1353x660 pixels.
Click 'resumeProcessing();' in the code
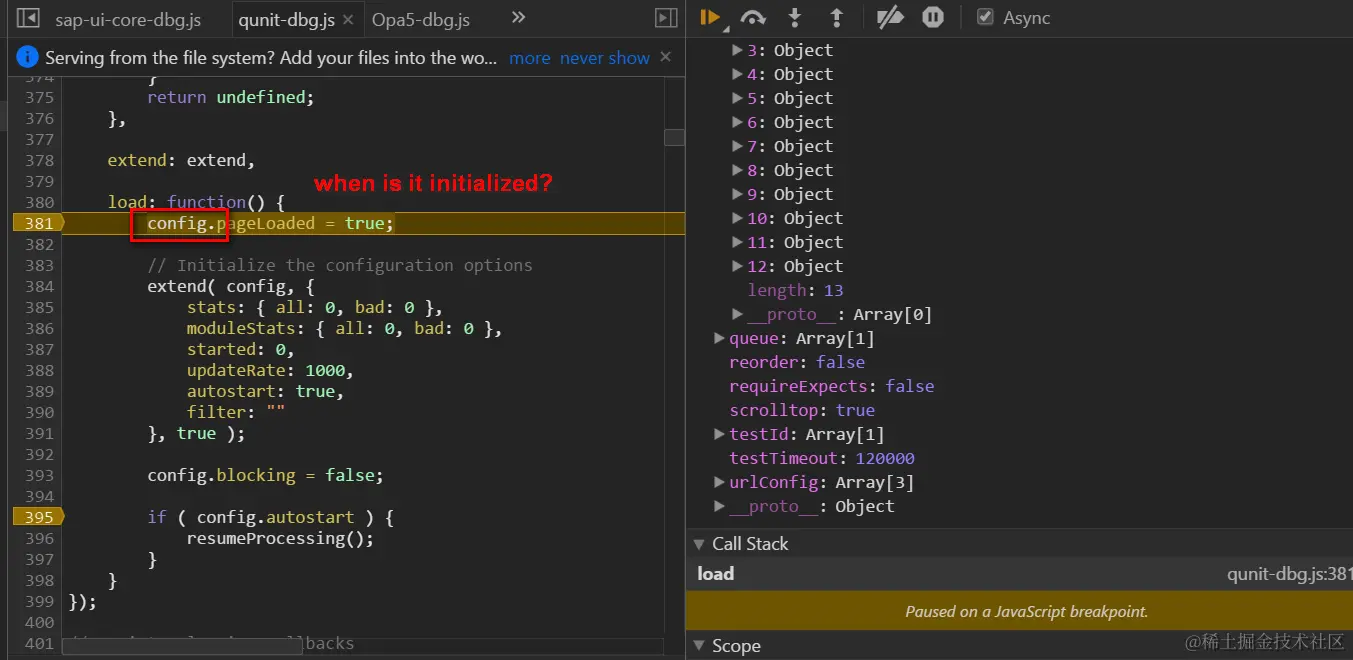pos(280,538)
